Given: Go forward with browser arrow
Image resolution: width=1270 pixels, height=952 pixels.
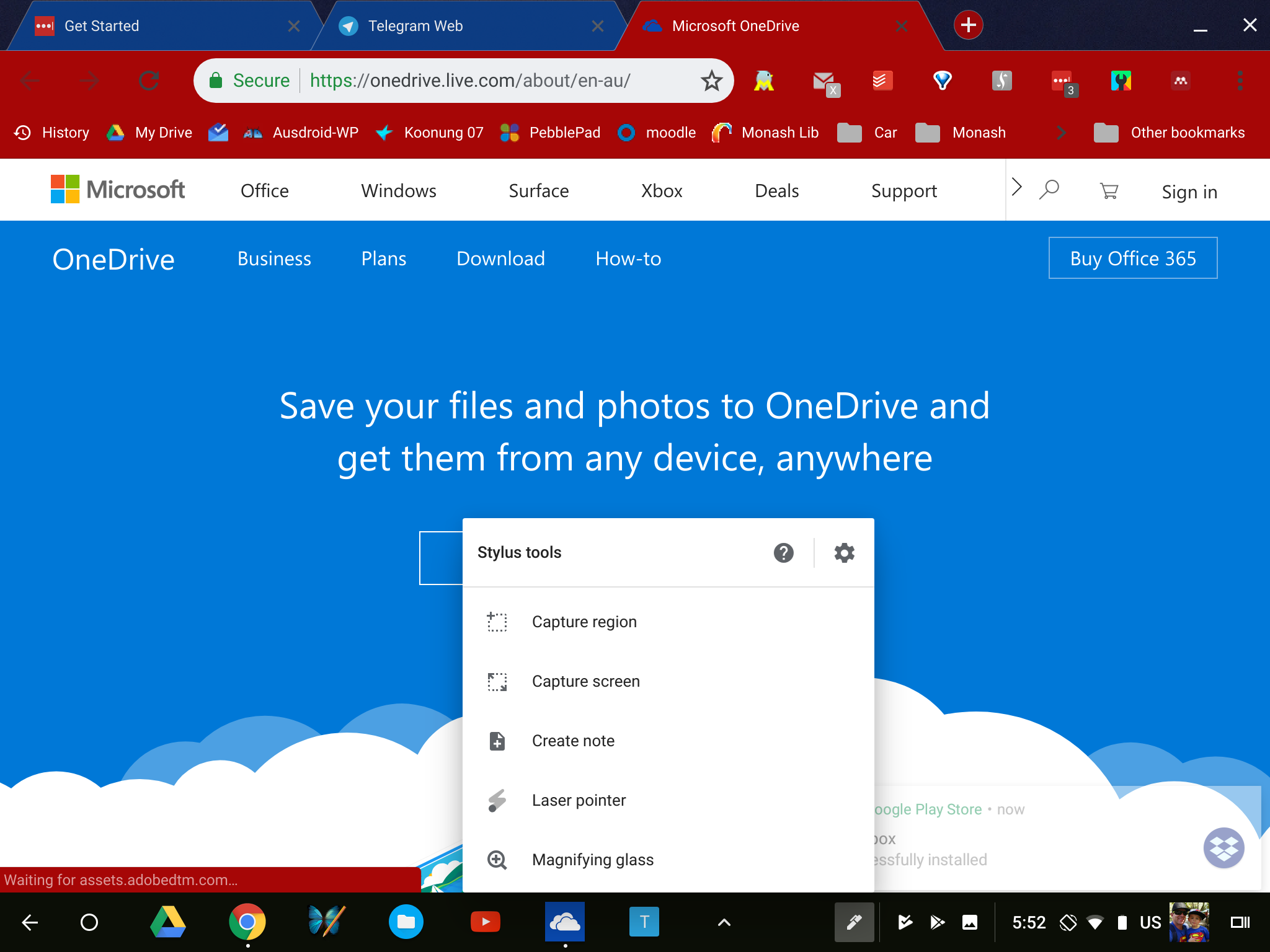Looking at the screenshot, I should (x=89, y=81).
